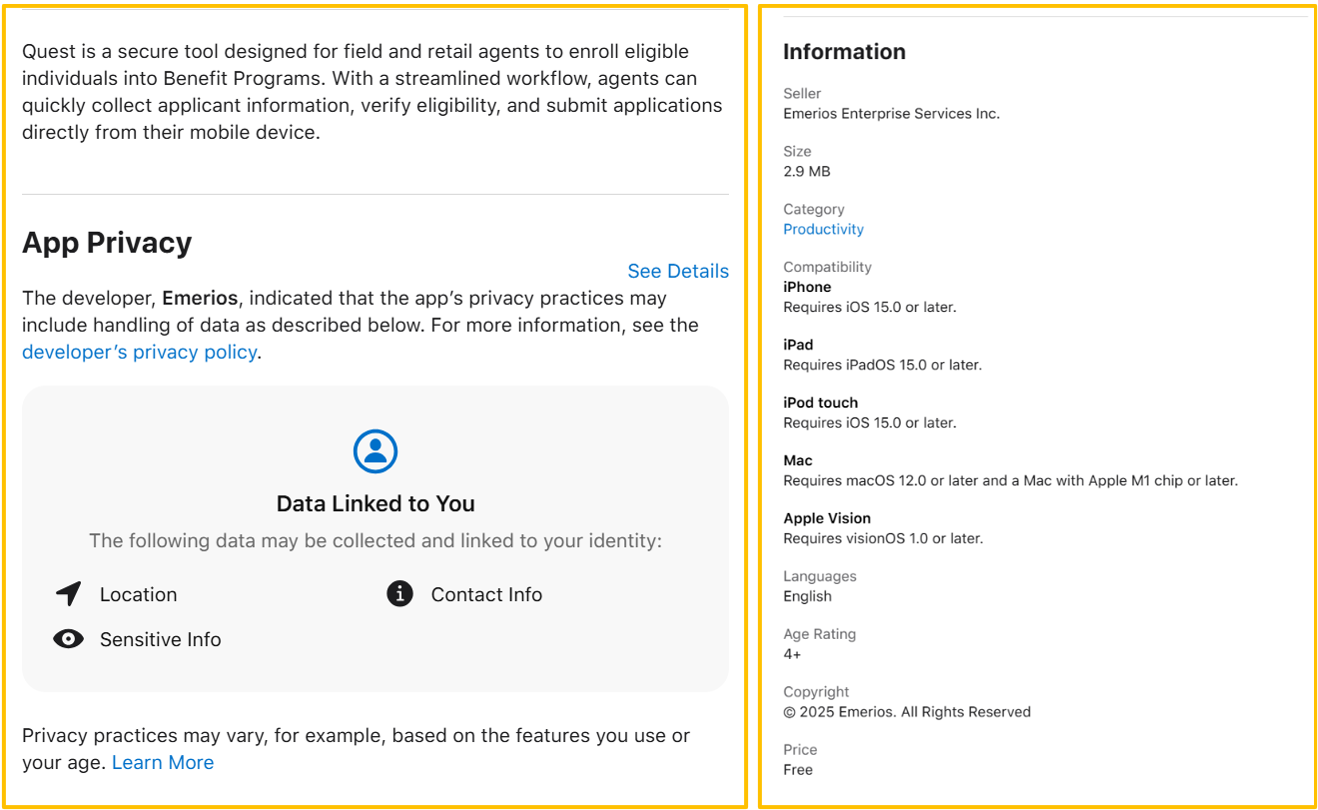Click Requires visionOS 1.0 or later text
Viewport: 1318px width, 810px height.
pos(883,538)
